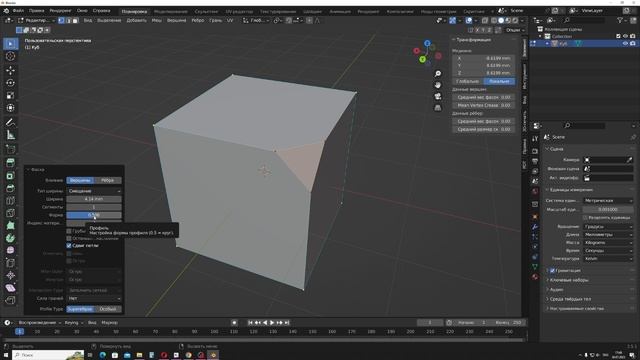Select the Shear tool

[11, 288]
